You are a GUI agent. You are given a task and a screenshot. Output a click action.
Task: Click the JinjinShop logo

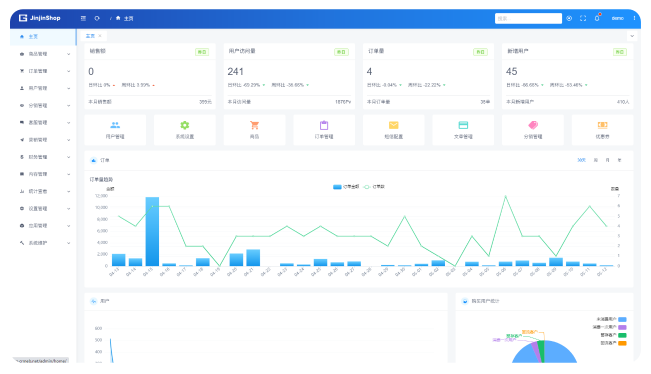coord(39,18)
